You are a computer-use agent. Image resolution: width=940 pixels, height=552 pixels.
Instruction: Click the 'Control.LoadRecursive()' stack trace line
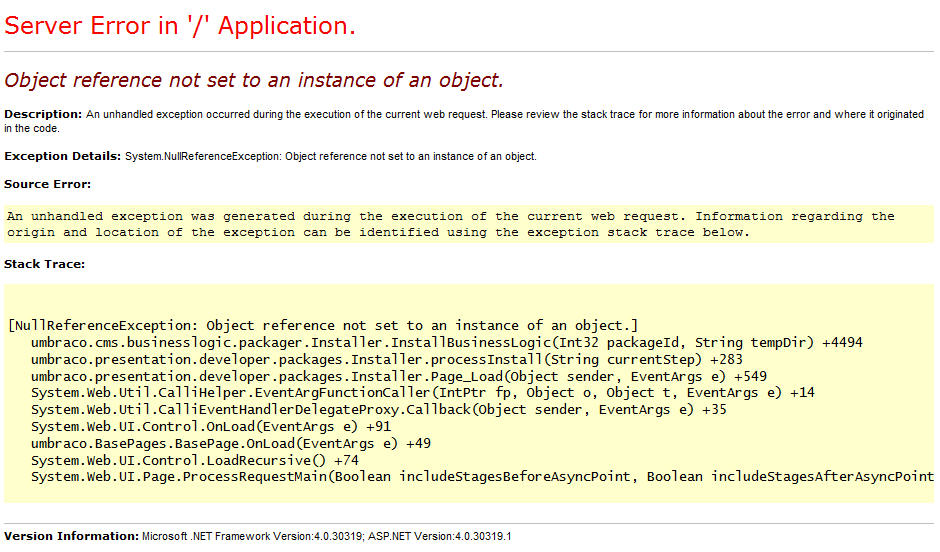click(194, 460)
